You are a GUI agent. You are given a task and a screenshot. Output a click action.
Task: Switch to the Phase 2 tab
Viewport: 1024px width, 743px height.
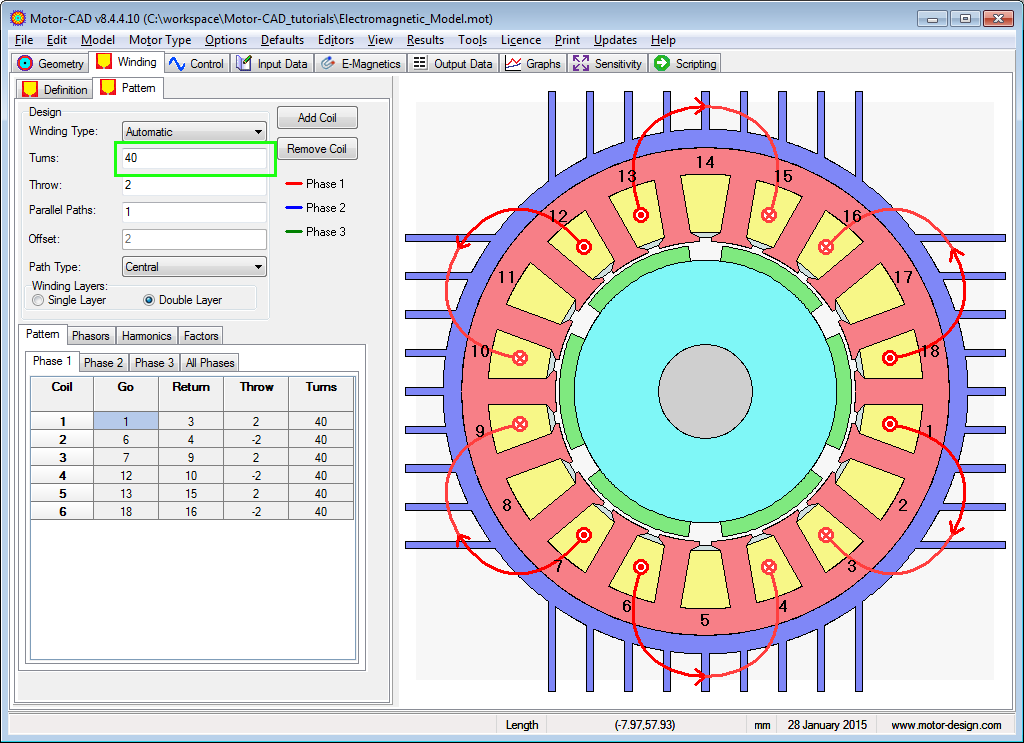[104, 362]
